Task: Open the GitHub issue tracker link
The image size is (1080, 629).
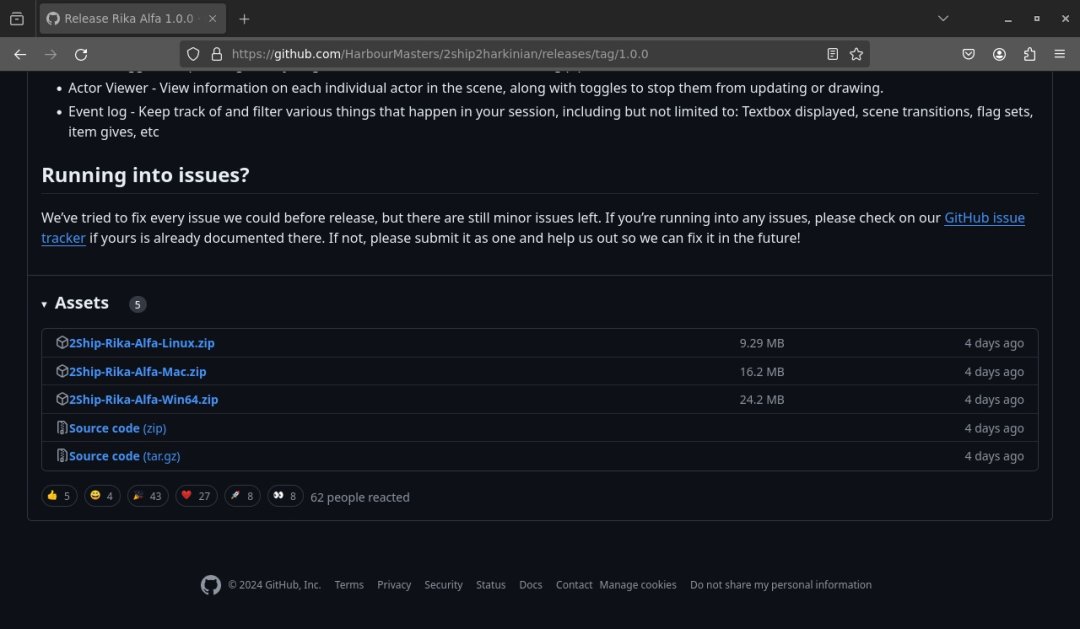Action: 984,218
